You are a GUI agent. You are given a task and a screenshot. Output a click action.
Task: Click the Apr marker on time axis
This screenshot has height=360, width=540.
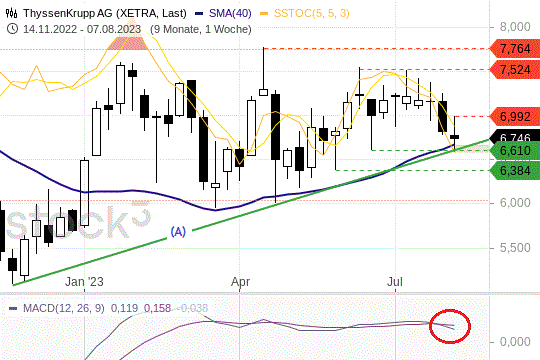[240, 282]
